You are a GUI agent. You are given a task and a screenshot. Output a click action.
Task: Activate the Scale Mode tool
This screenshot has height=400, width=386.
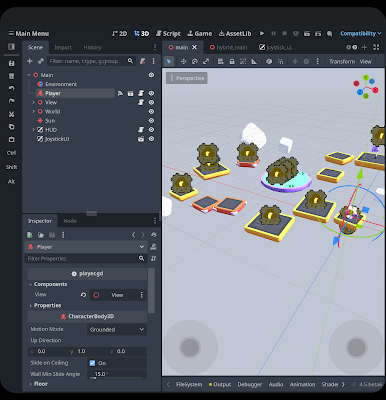pos(206,61)
